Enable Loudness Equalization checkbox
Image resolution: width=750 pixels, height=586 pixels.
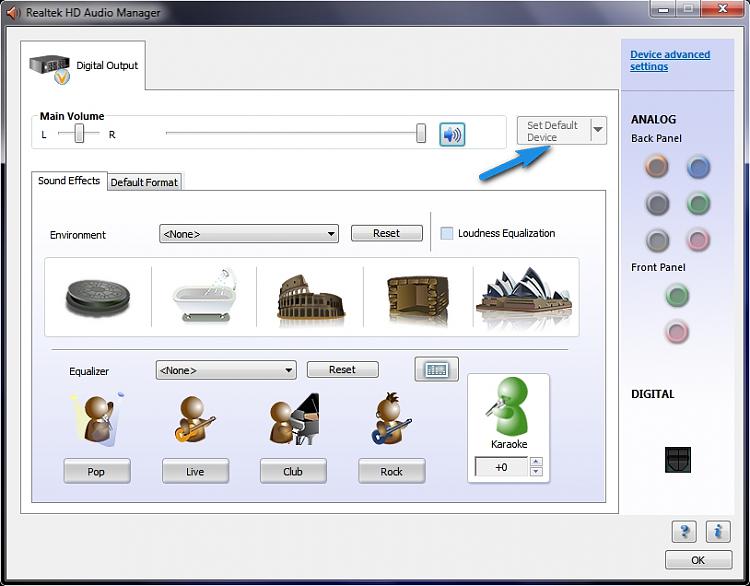446,233
